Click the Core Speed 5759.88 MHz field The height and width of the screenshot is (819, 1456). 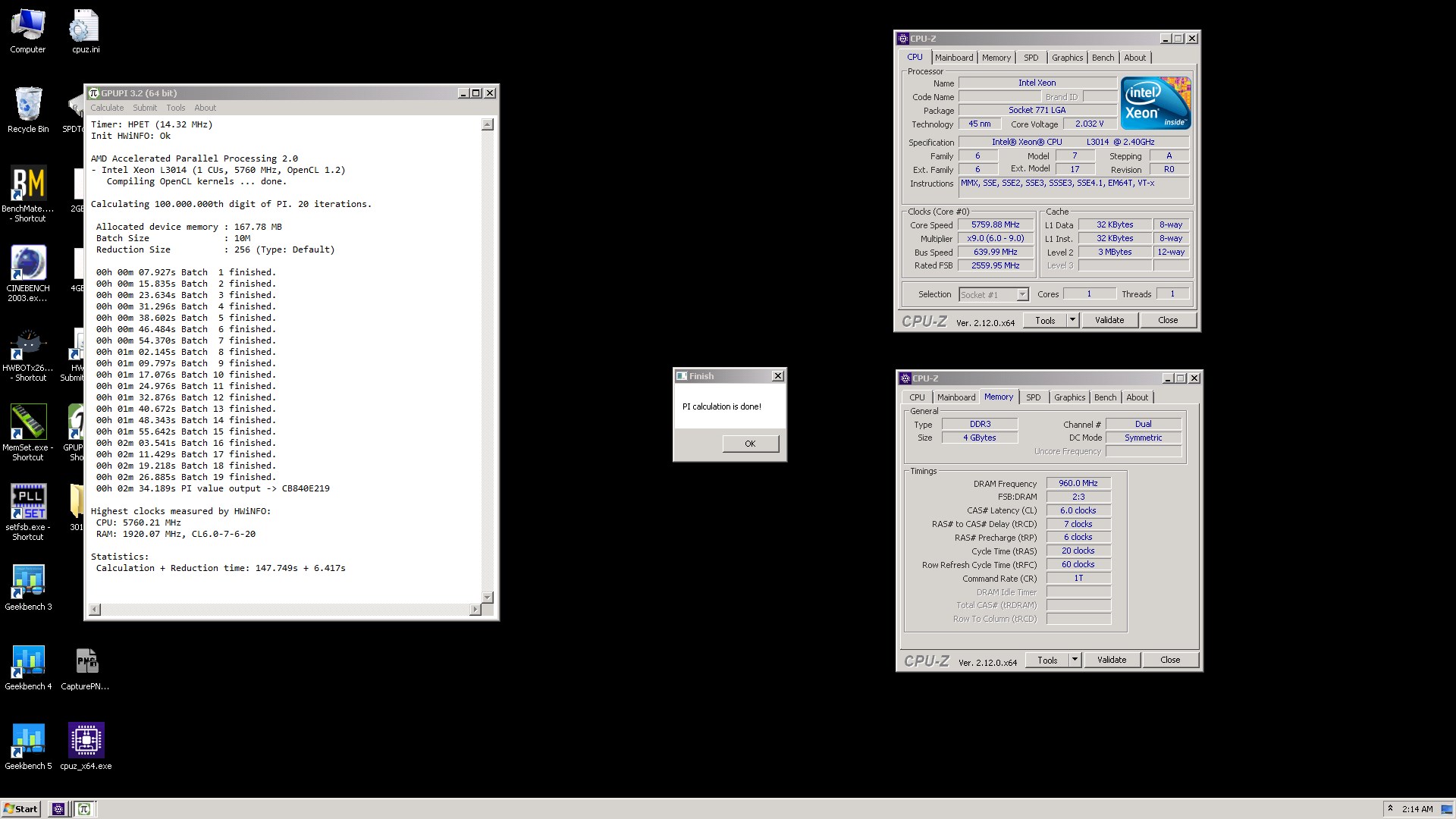[x=995, y=225]
